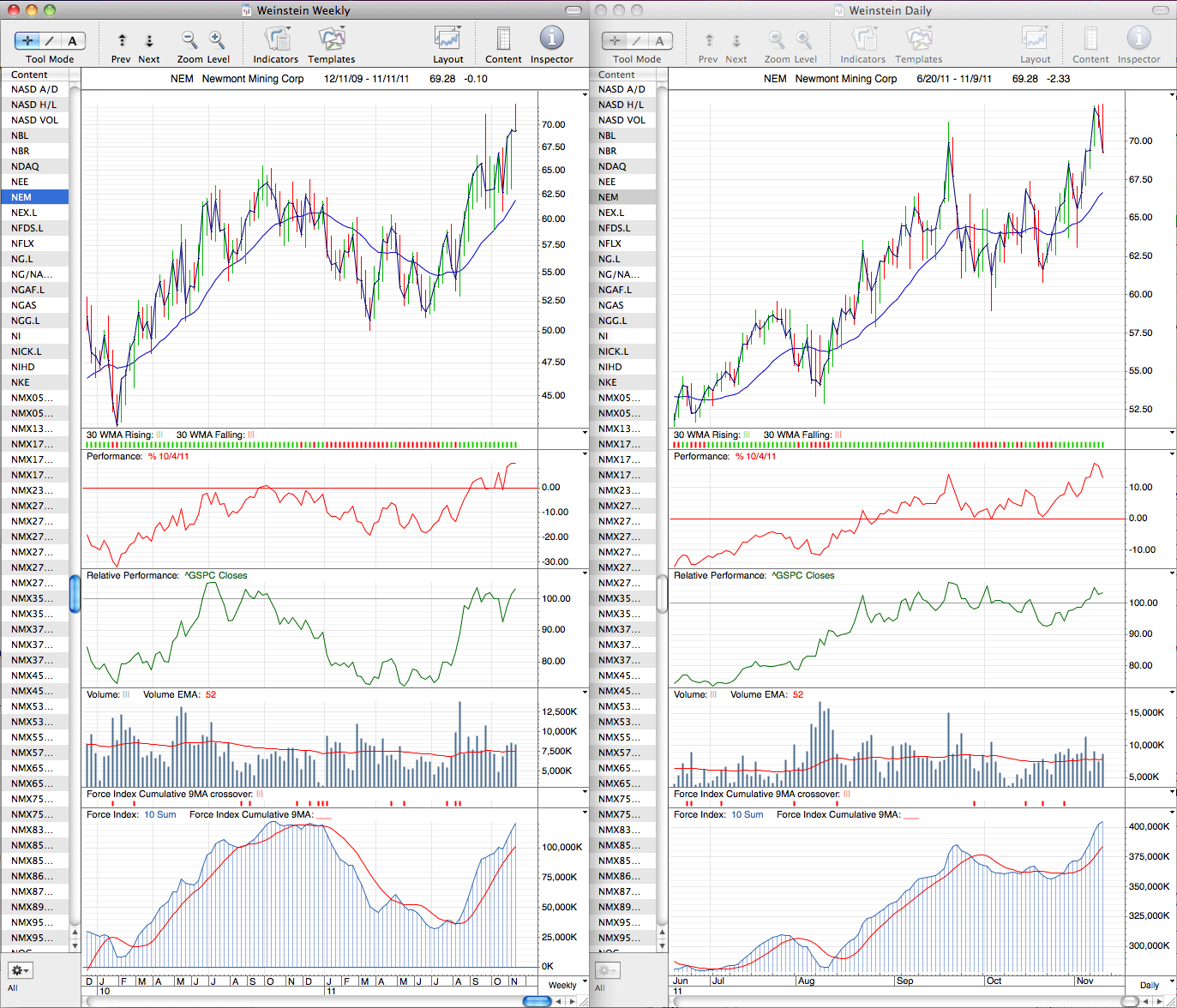This screenshot has height=1008, width=1177.
Task: Open Templates in Weinstein Weekly toolbar
Action: point(332,39)
